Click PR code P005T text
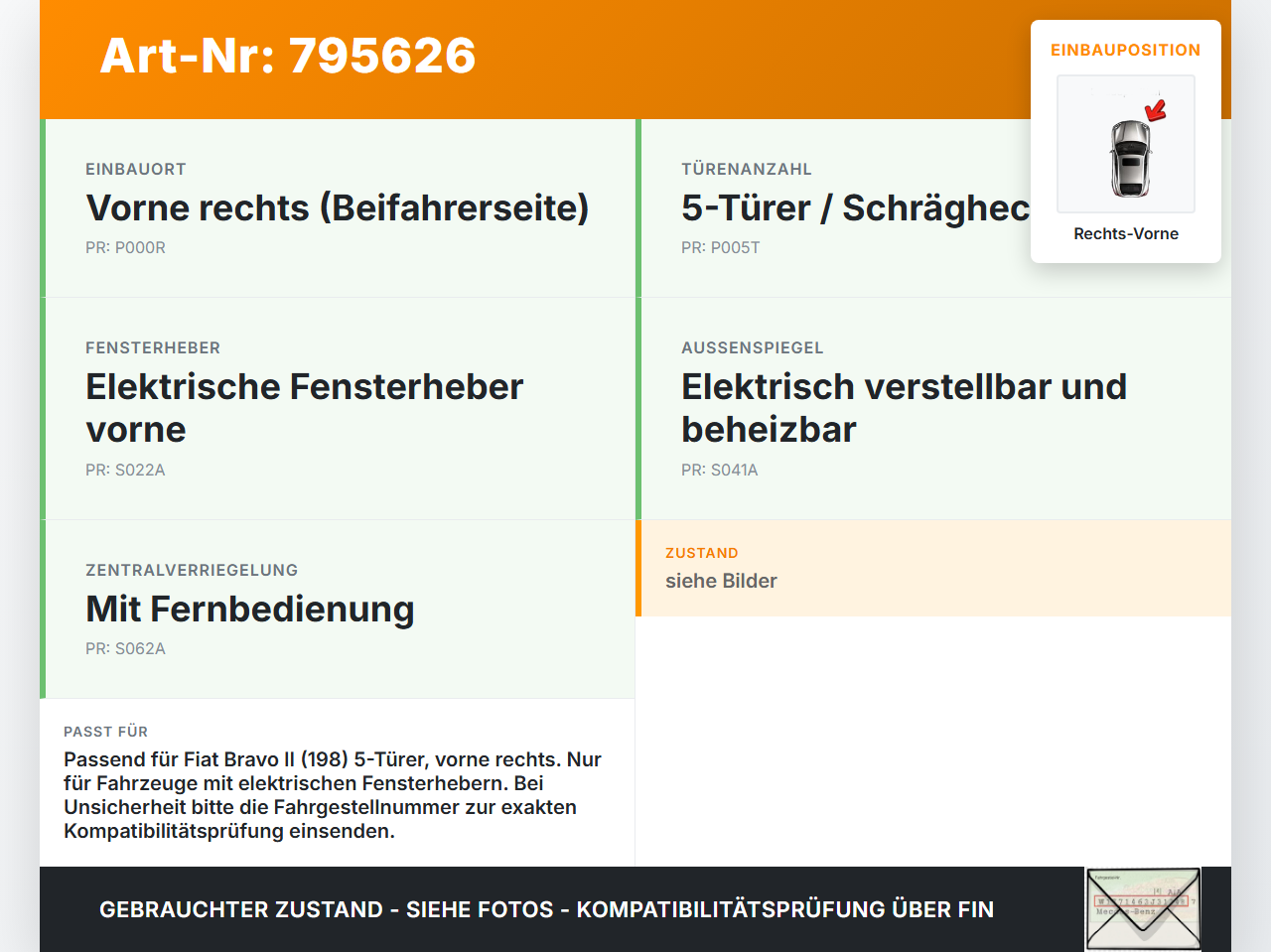Screen dimensions: 1271x952 [x=721, y=247]
